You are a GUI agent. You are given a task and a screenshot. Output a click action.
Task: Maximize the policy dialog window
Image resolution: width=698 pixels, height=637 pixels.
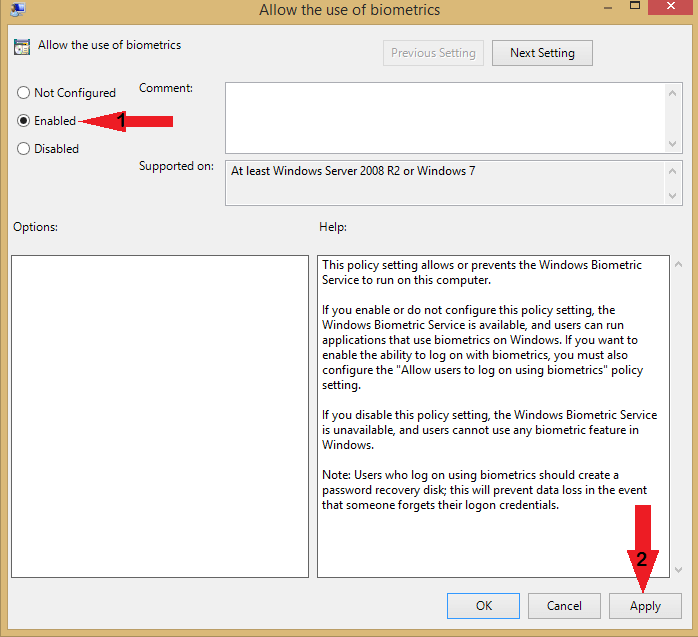coord(635,6)
